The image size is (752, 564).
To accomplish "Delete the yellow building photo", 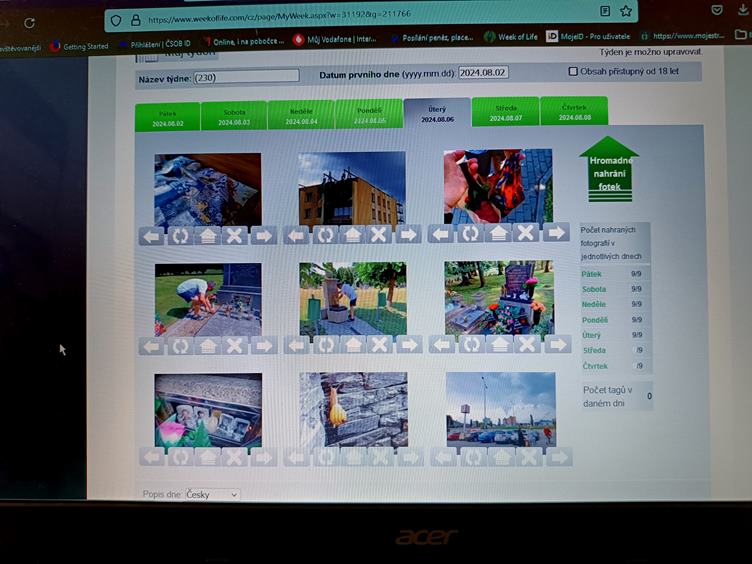I will pos(379,235).
